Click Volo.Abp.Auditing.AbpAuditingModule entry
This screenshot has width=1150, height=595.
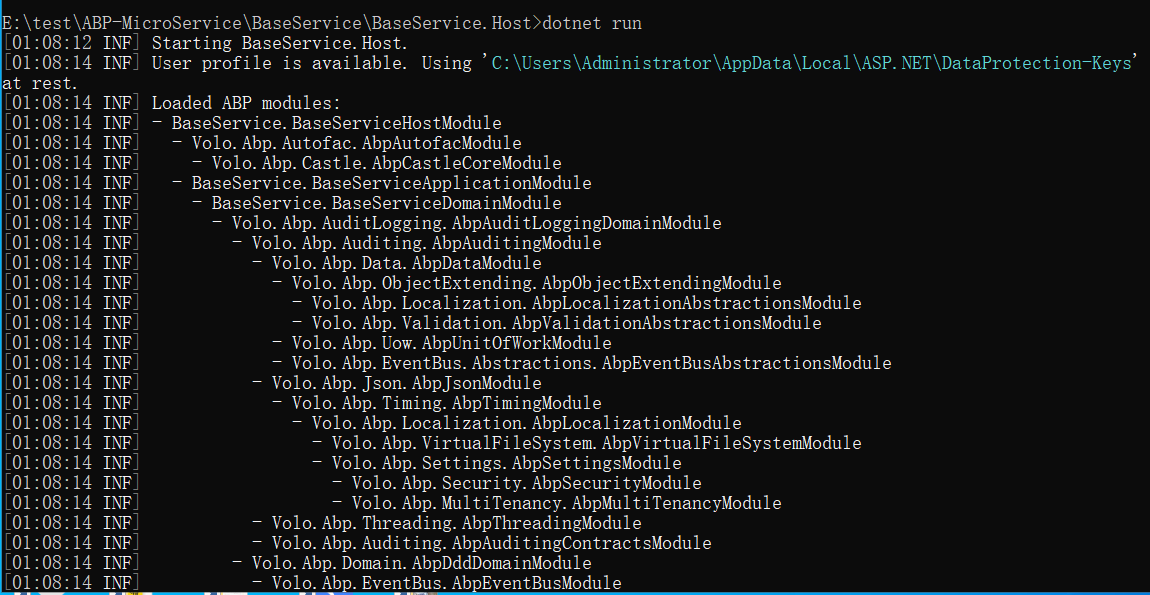tap(427, 243)
